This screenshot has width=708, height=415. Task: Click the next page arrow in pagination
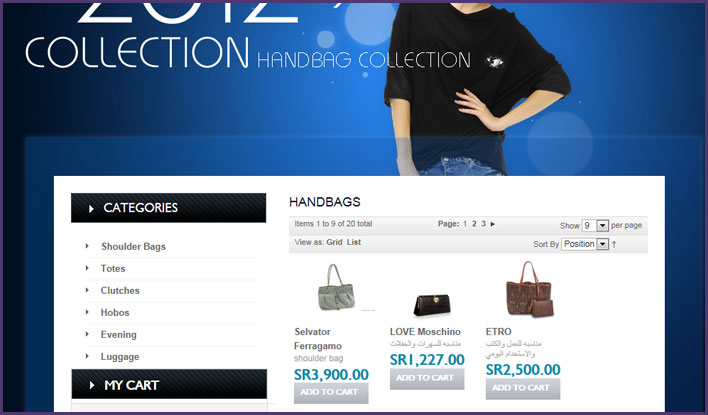493,224
